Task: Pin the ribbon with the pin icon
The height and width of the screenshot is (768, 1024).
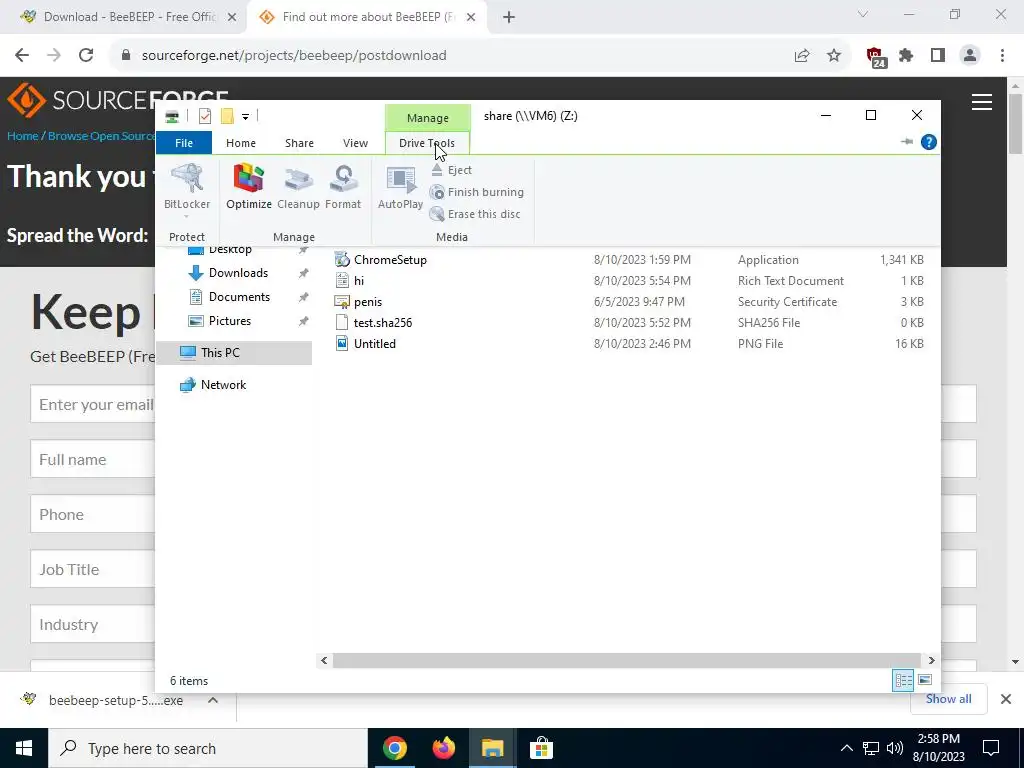Action: pyautogui.click(x=906, y=142)
